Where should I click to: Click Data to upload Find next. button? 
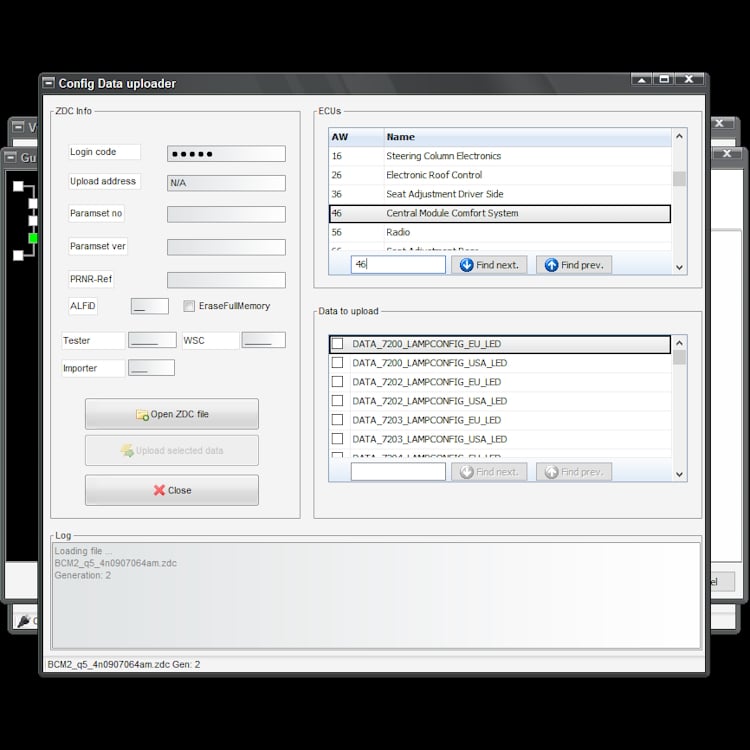[x=489, y=472]
